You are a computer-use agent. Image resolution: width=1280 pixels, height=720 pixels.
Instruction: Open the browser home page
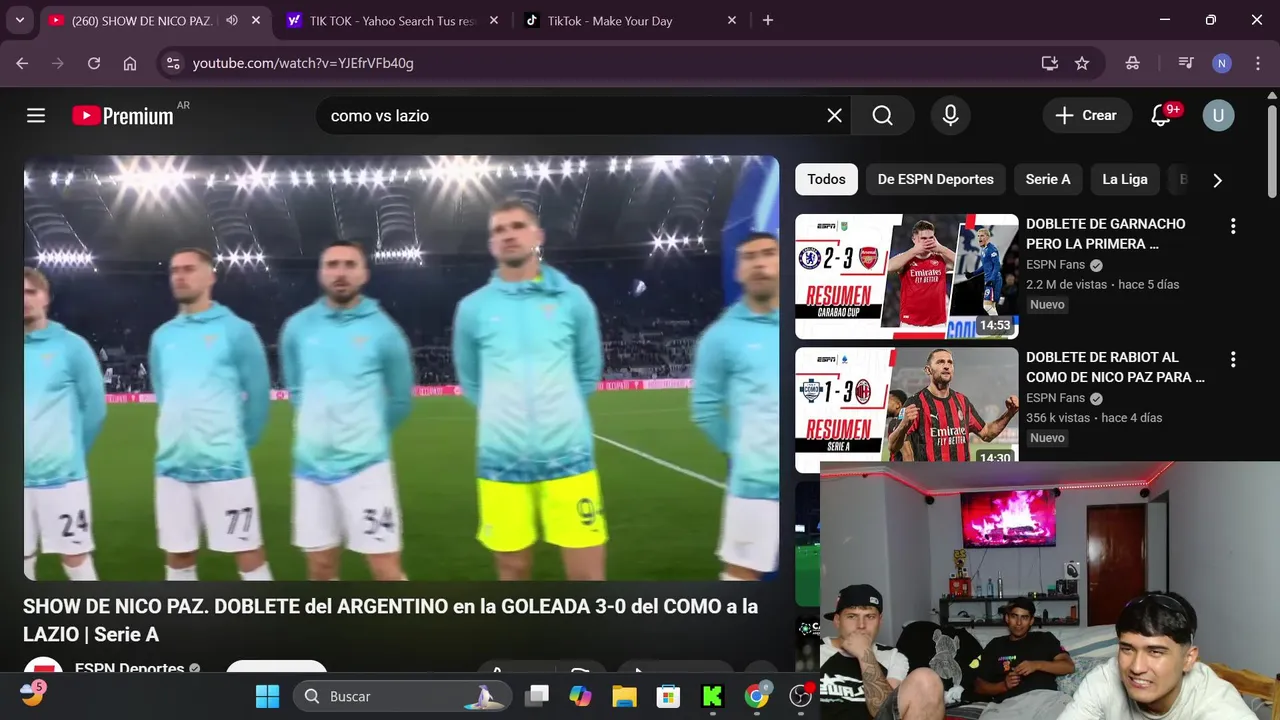coord(130,63)
